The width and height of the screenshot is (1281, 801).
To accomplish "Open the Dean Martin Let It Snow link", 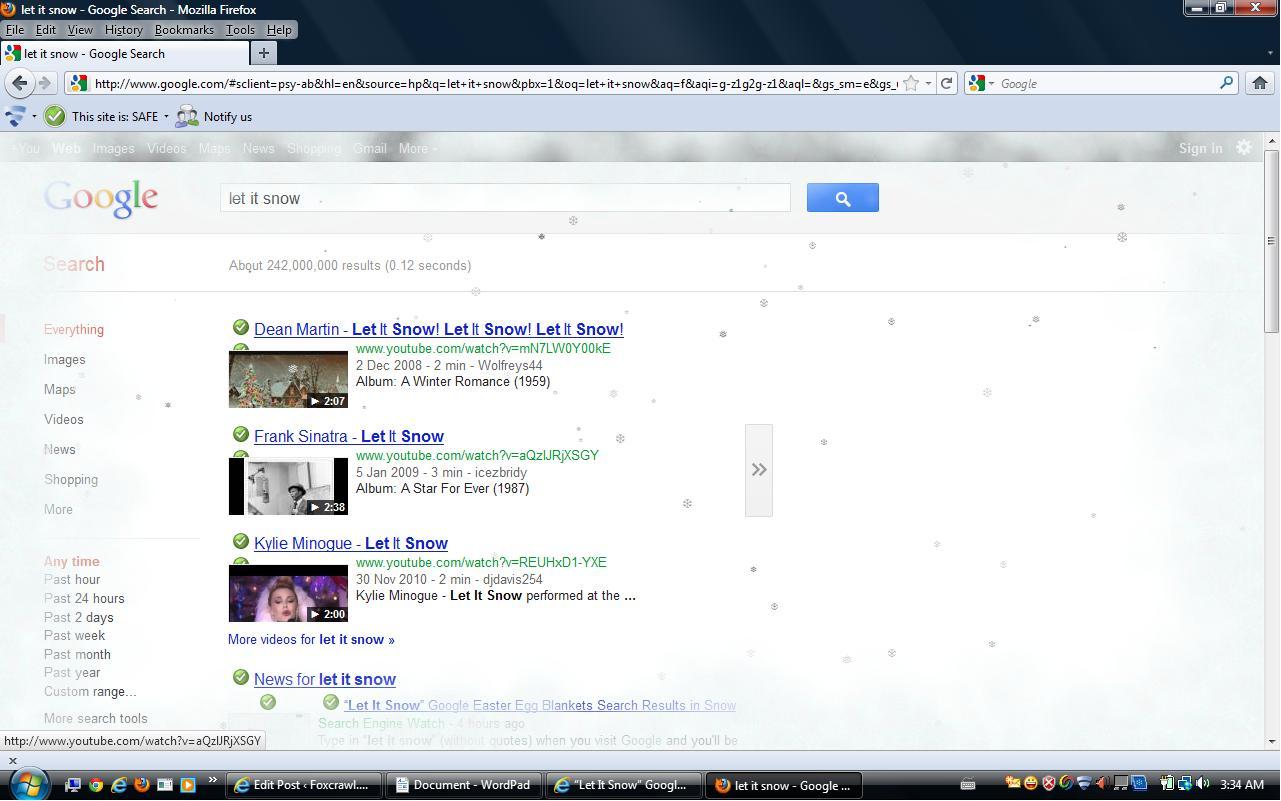I will click(x=439, y=329).
